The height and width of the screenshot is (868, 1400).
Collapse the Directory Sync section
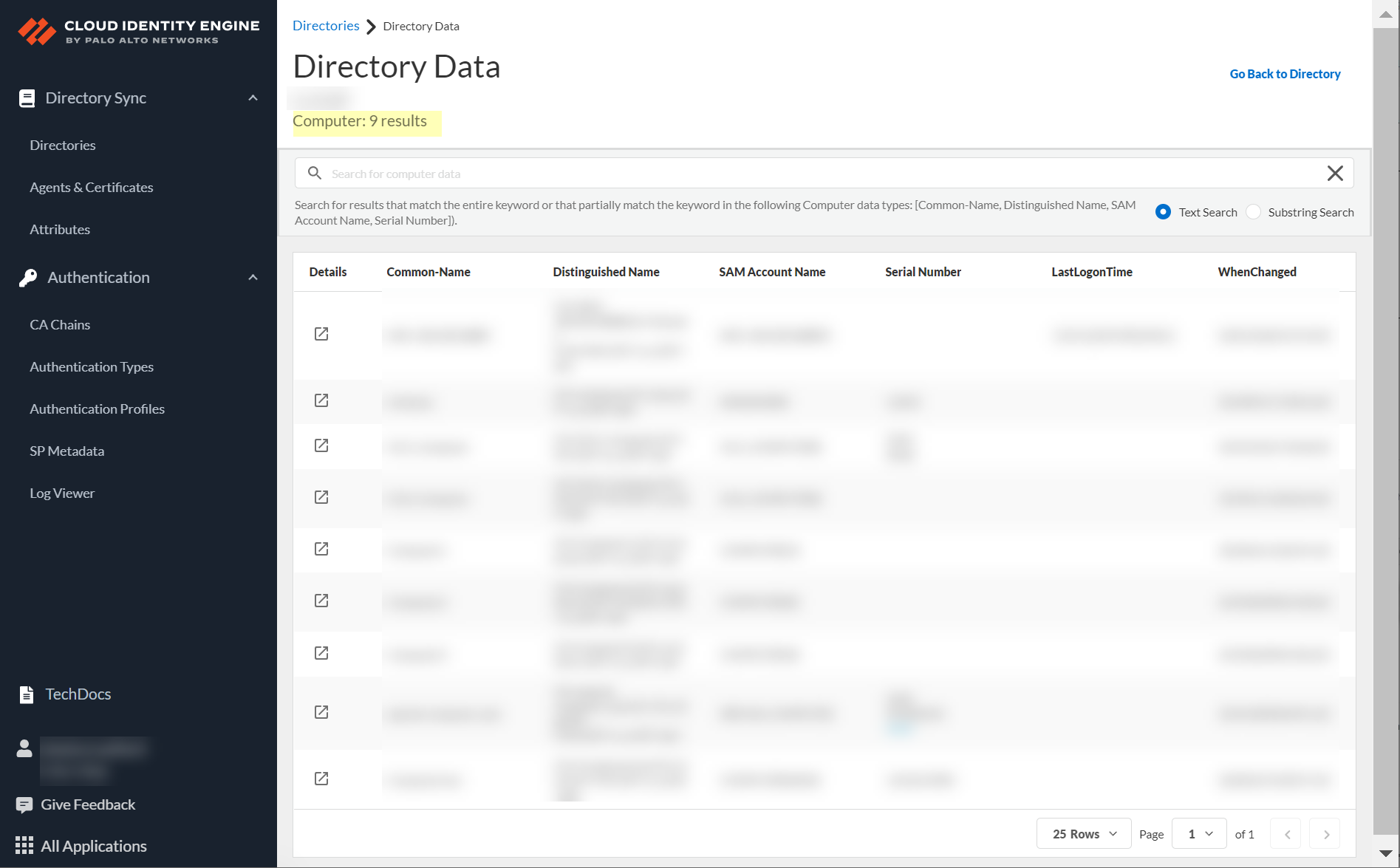click(x=253, y=98)
